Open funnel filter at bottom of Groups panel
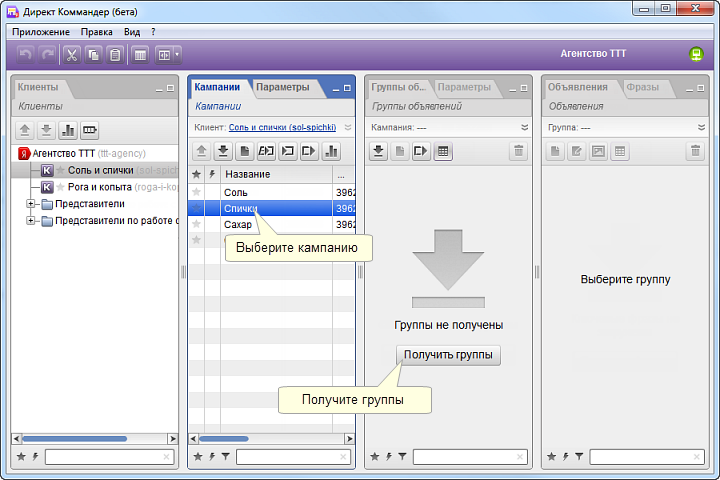The width and height of the screenshot is (720, 480). 402,457
